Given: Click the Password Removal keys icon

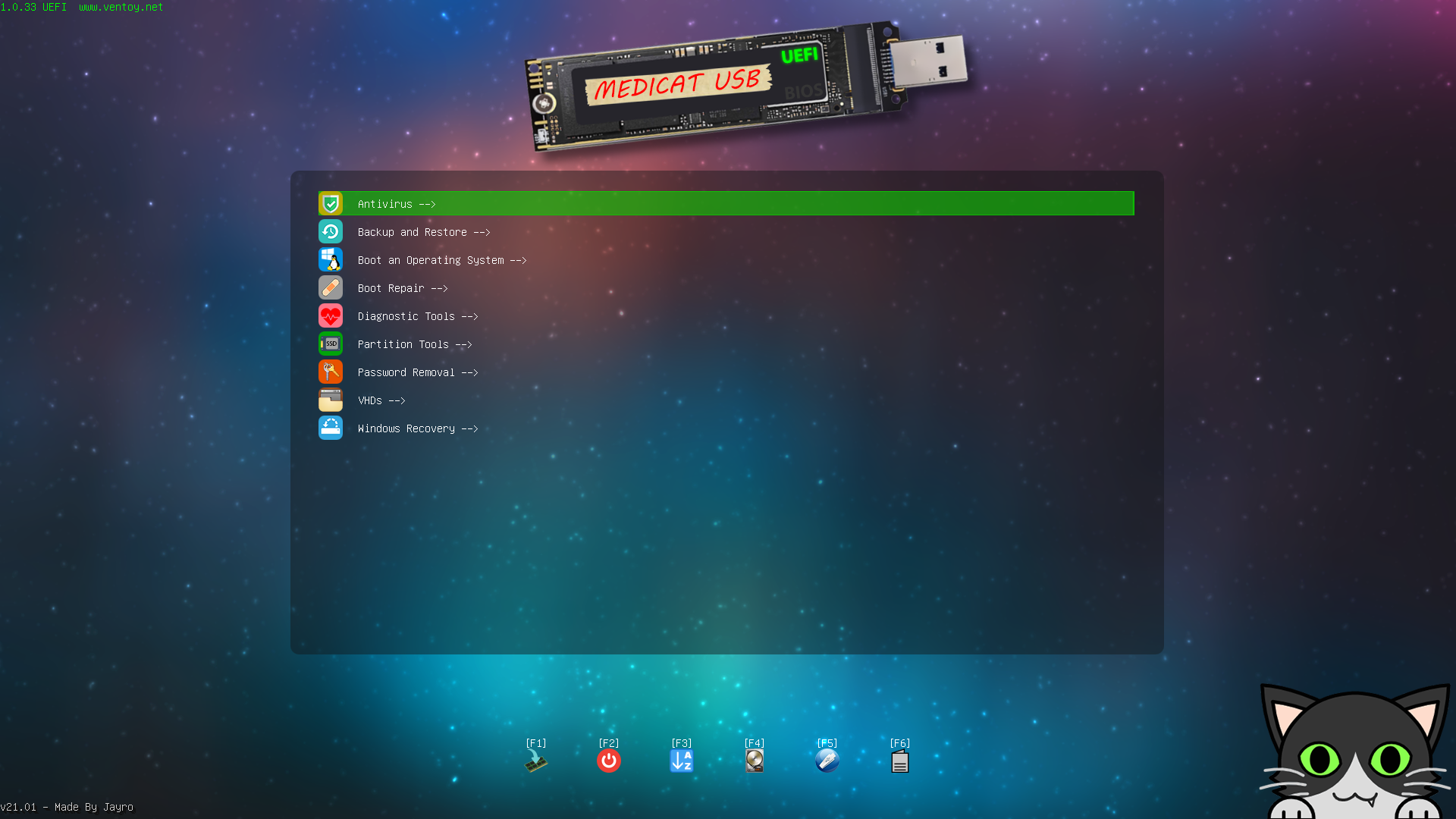Looking at the screenshot, I should pos(331,372).
